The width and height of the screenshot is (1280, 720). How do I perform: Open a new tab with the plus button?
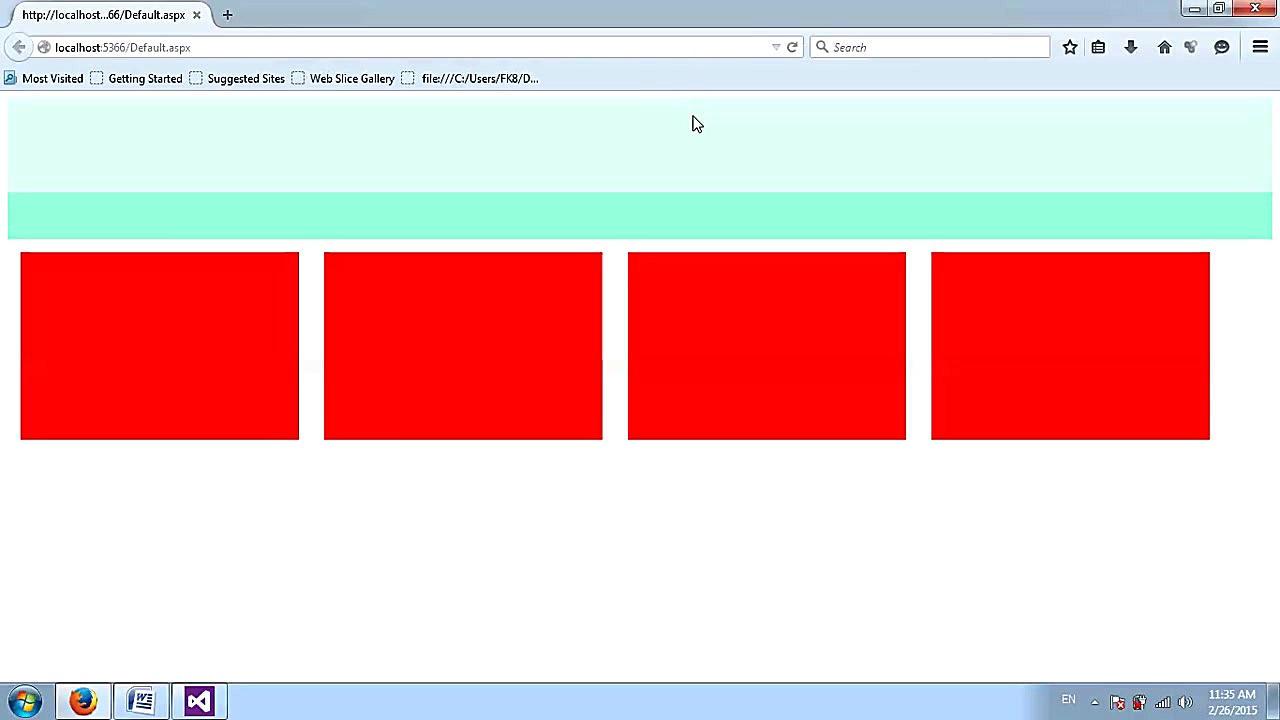227,15
